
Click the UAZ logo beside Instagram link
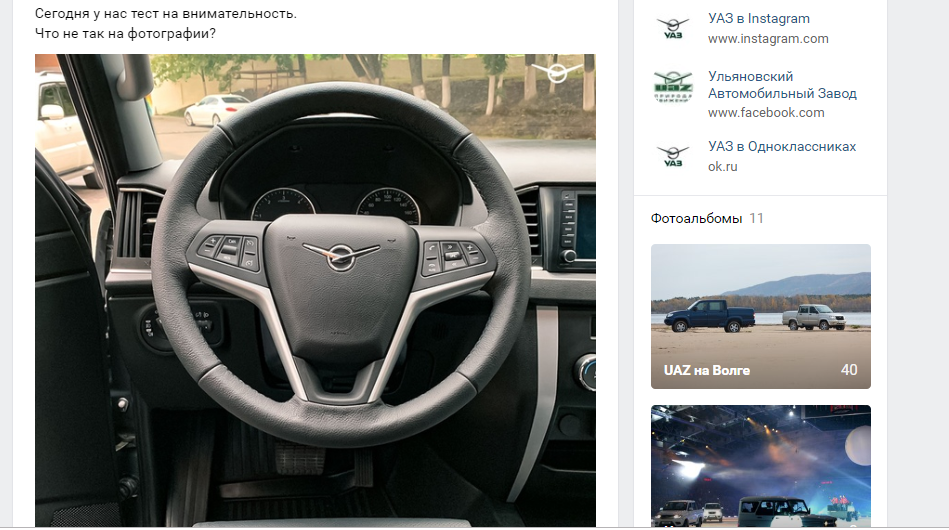(673, 28)
